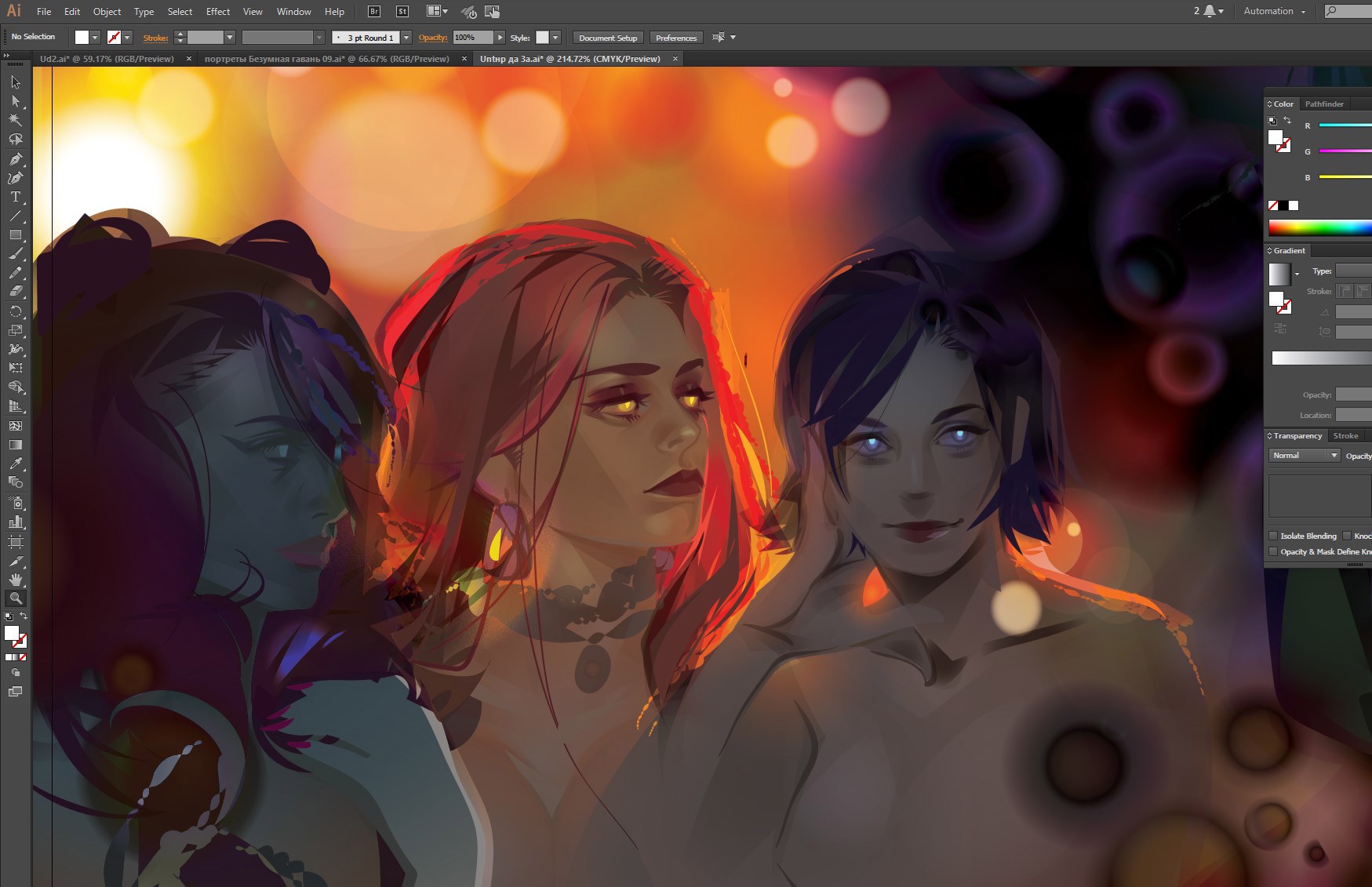Select the Zoom tool
Image resolution: width=1372 pixels, height=887 pixels.
(15, 598)
